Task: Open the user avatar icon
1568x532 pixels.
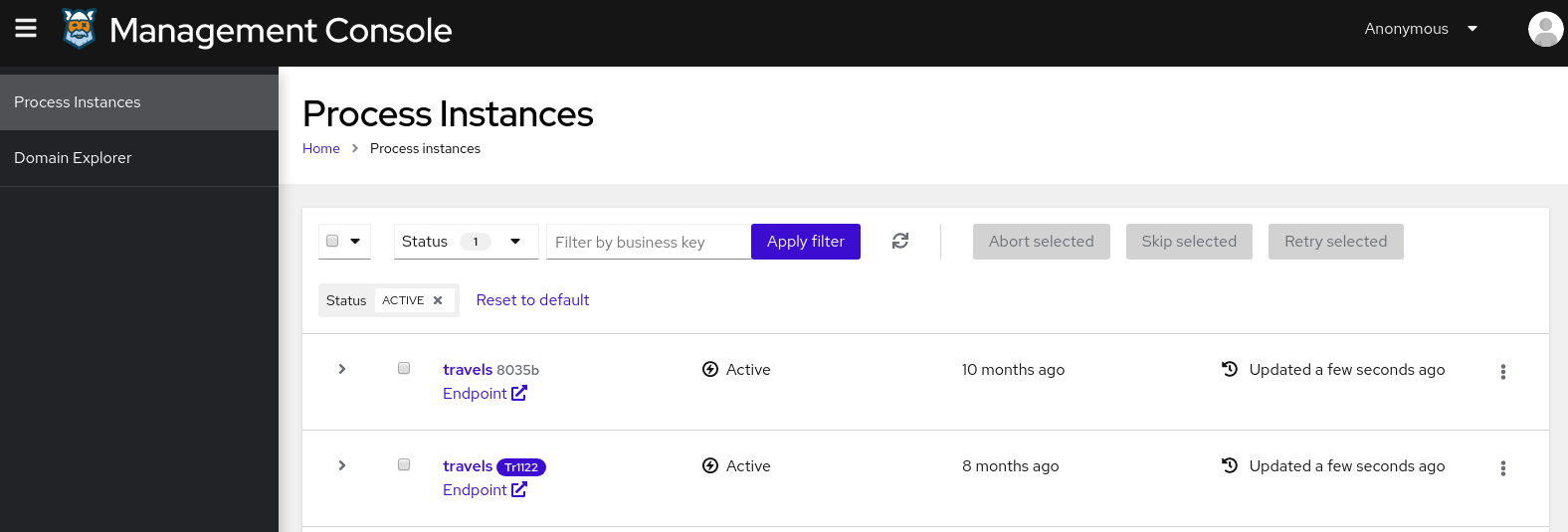Action: tap(1545, 29)
